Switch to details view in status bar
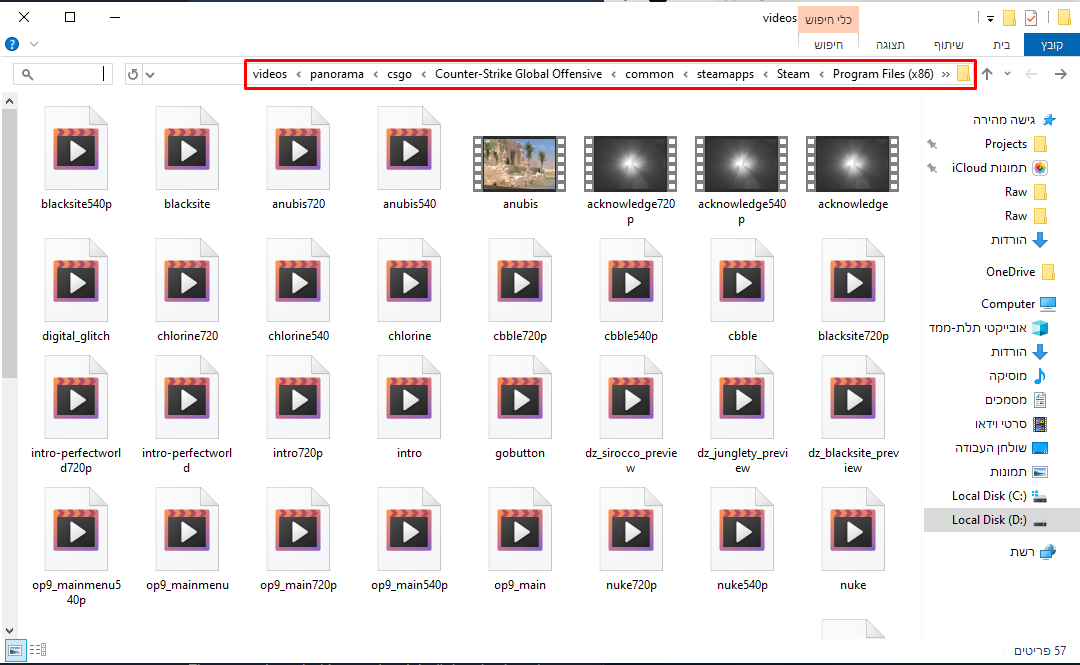Viewport: 1080px width, 665px height. coord(38,649)
